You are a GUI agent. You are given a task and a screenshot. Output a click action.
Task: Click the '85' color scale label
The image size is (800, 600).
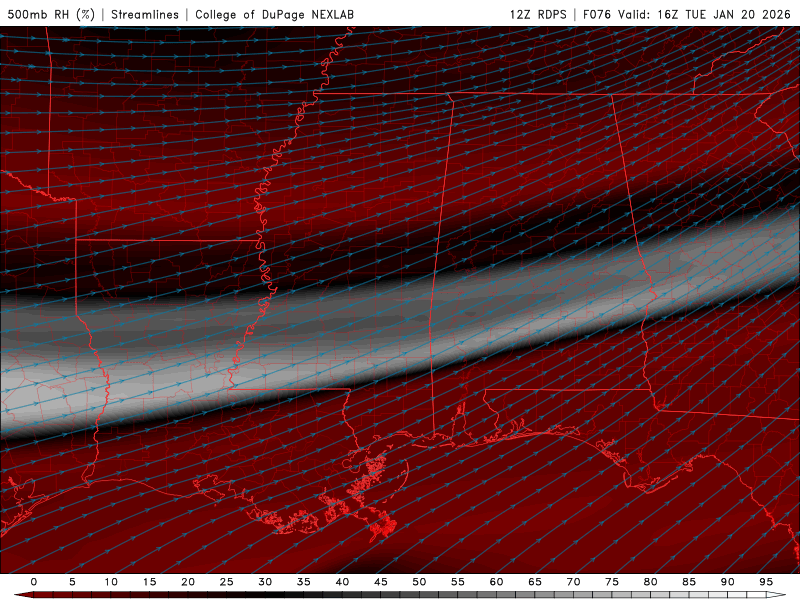[689, 582]
